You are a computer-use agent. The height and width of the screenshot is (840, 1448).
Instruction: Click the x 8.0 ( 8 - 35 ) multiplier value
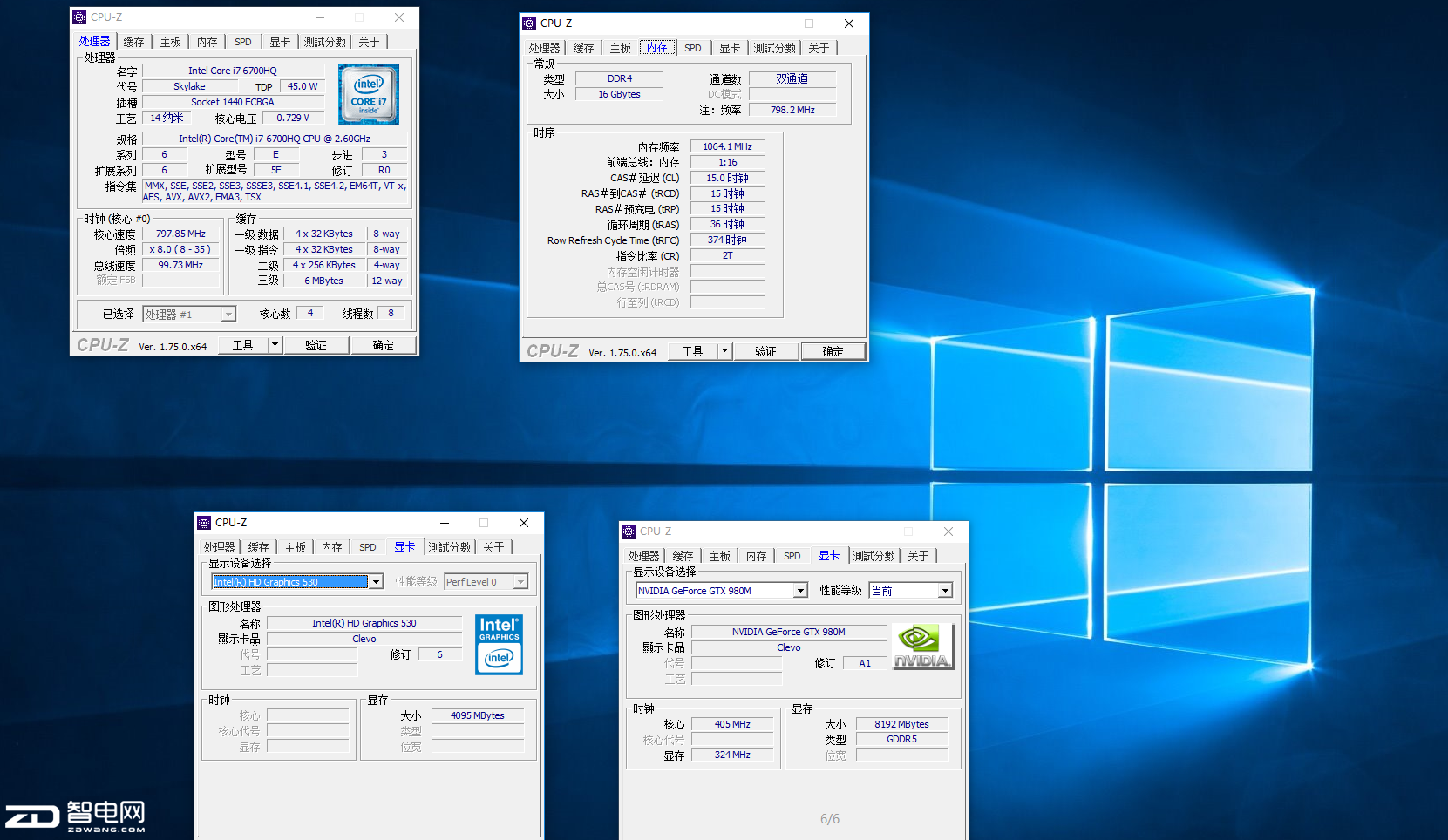coord(180,249)
